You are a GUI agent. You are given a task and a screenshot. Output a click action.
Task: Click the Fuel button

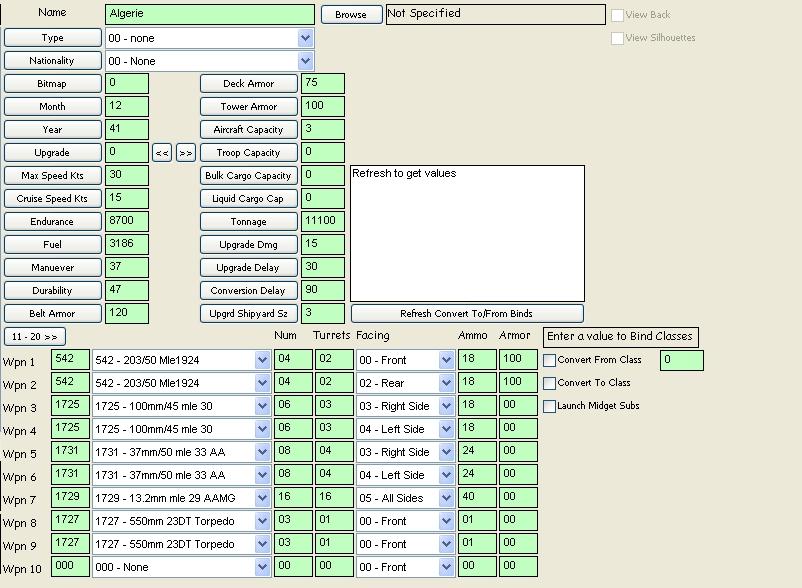[53, 244]
